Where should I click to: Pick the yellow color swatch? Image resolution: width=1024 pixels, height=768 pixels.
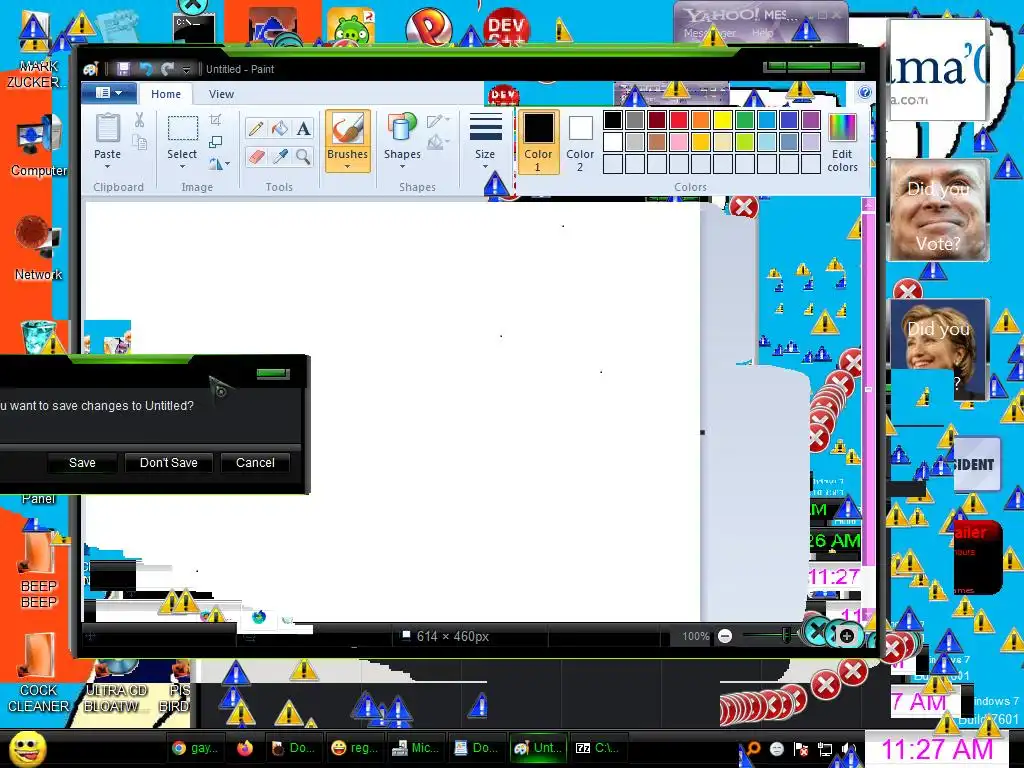722,120
